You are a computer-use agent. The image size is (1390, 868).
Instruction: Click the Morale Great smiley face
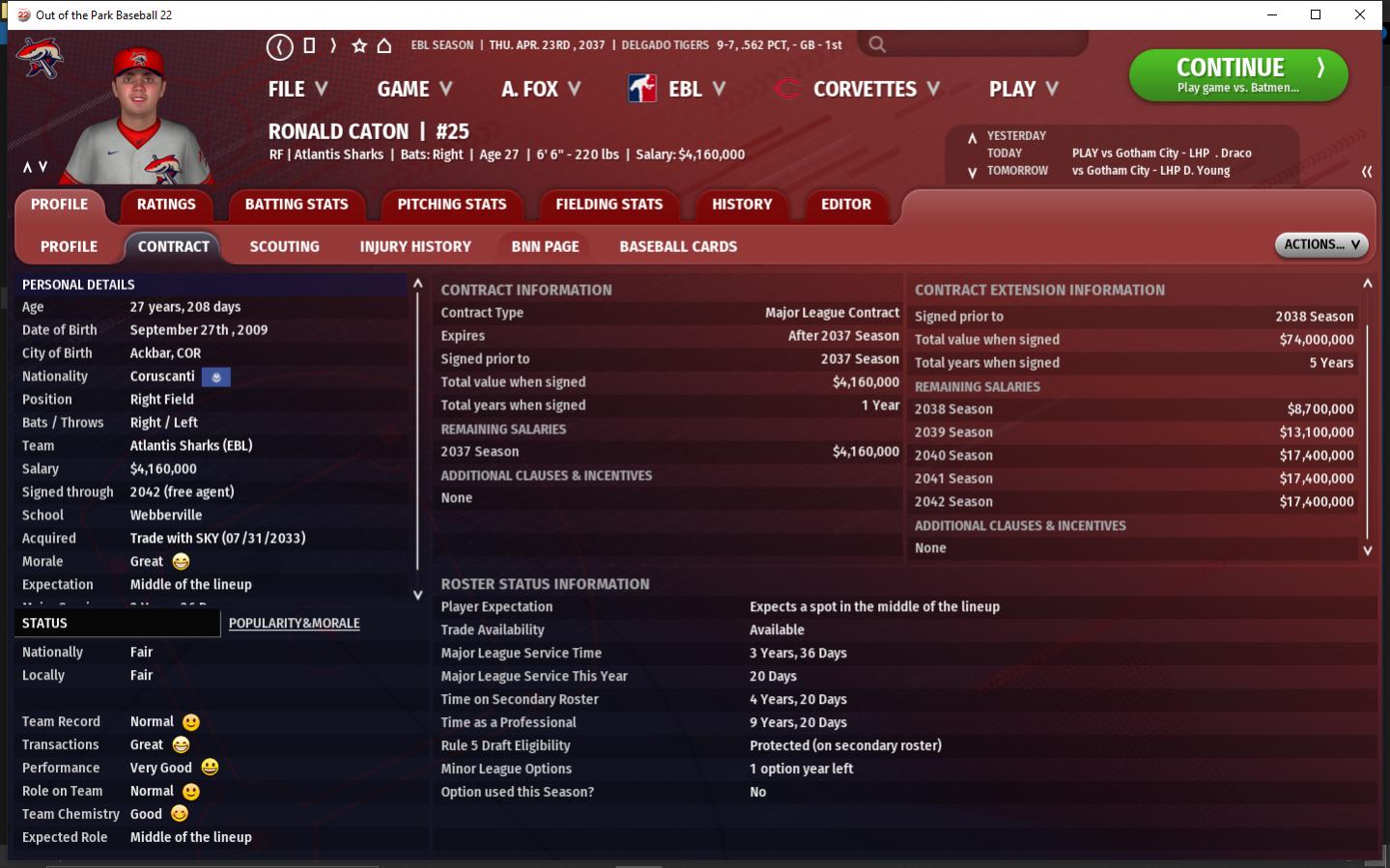click(181, 561)
